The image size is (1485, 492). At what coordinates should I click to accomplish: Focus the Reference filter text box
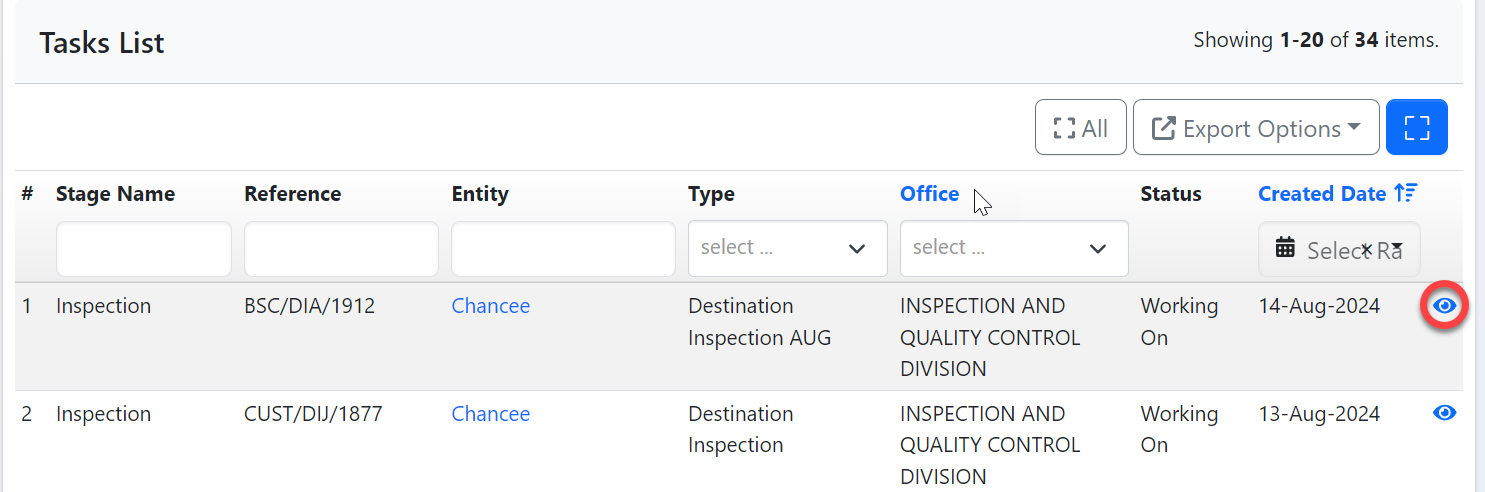tap(340, 249)
